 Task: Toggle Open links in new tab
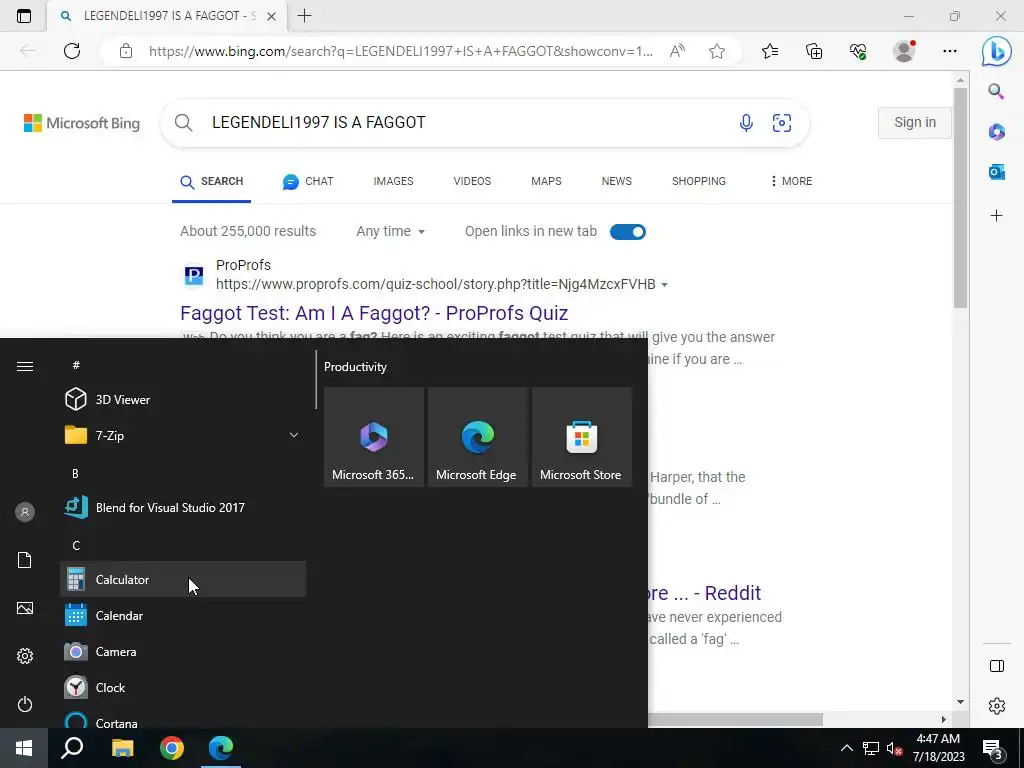(x=628, y=232)
